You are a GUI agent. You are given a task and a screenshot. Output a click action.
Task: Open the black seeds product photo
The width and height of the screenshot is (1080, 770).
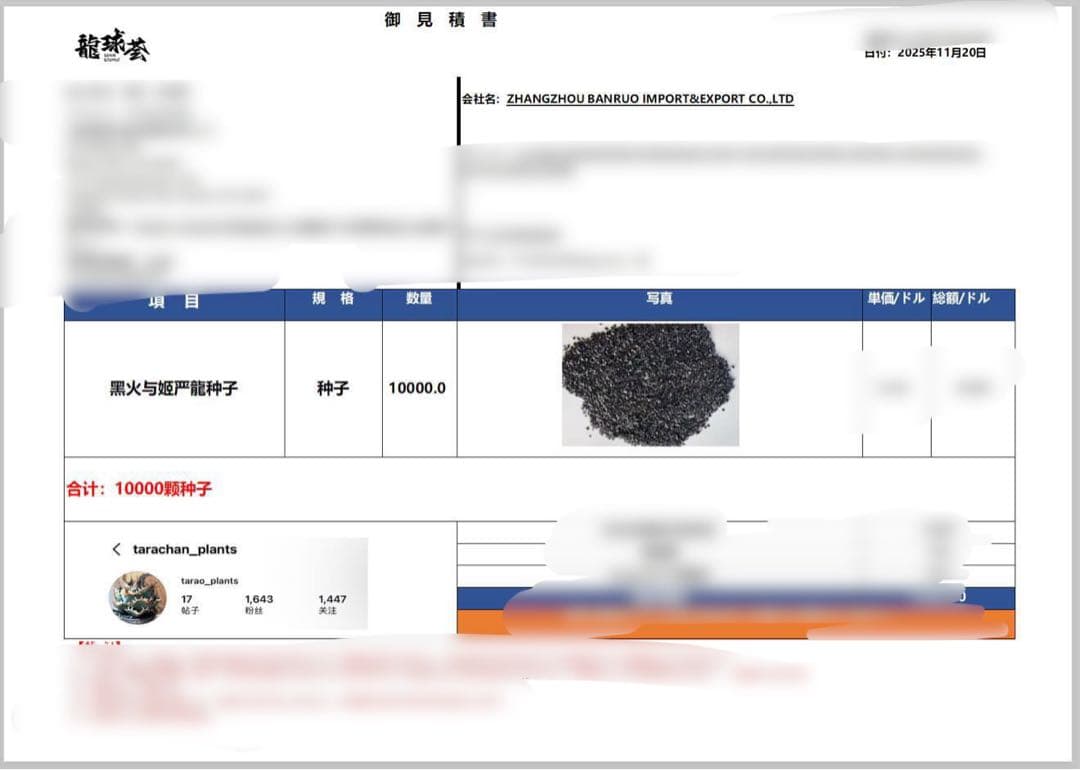[650, 384]
